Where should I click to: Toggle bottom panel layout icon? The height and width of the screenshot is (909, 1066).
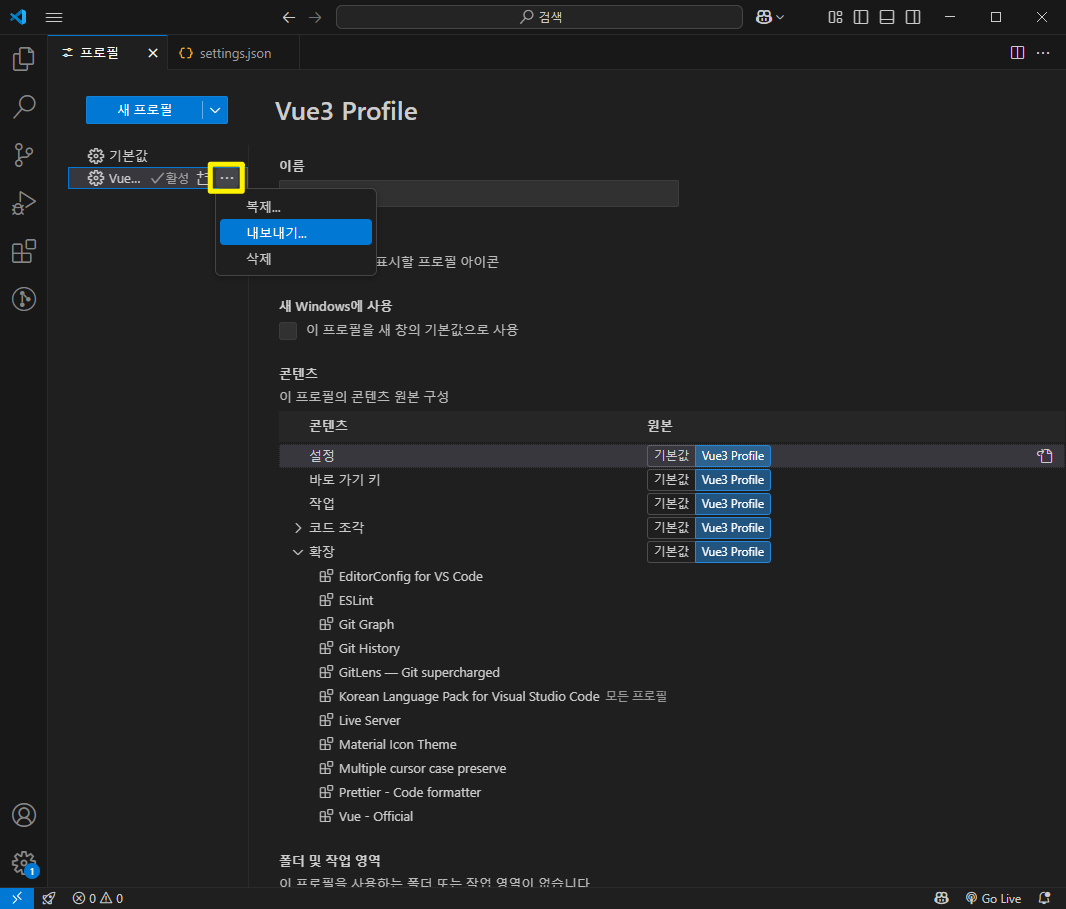(x=887, y=17)
